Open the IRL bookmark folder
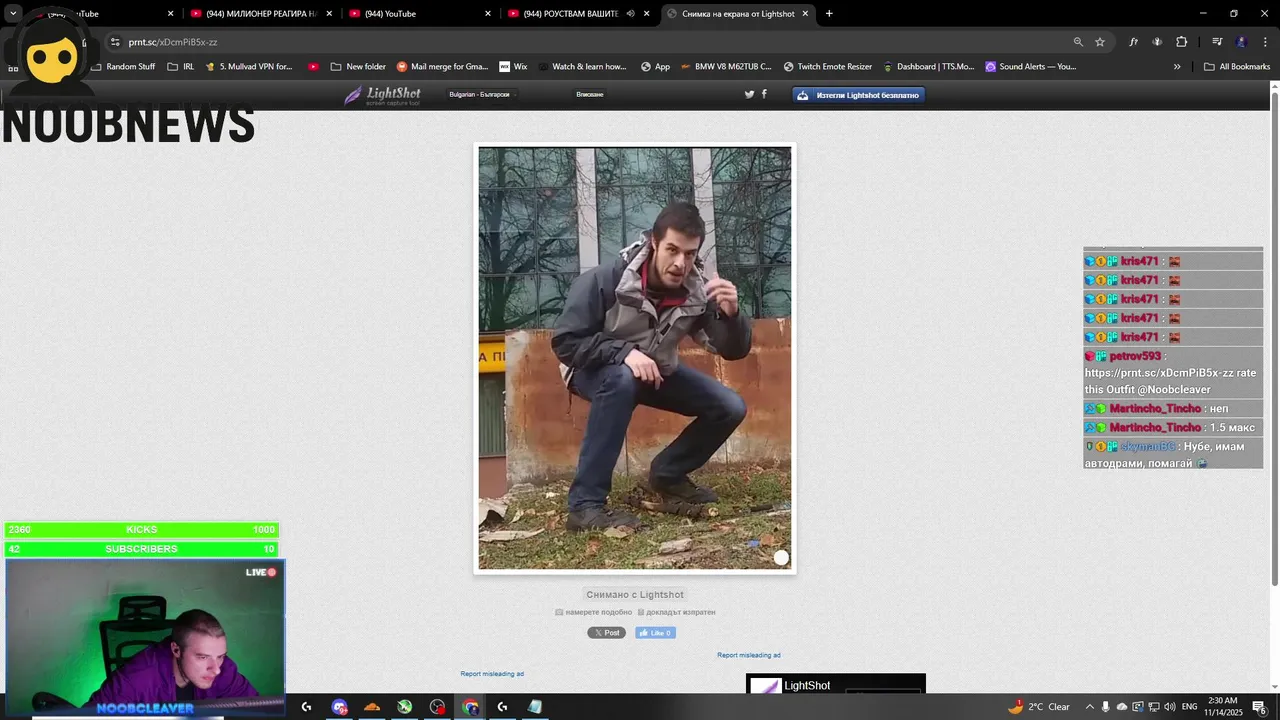This screenshot has width=1280, height=720. tap(181, 67)
